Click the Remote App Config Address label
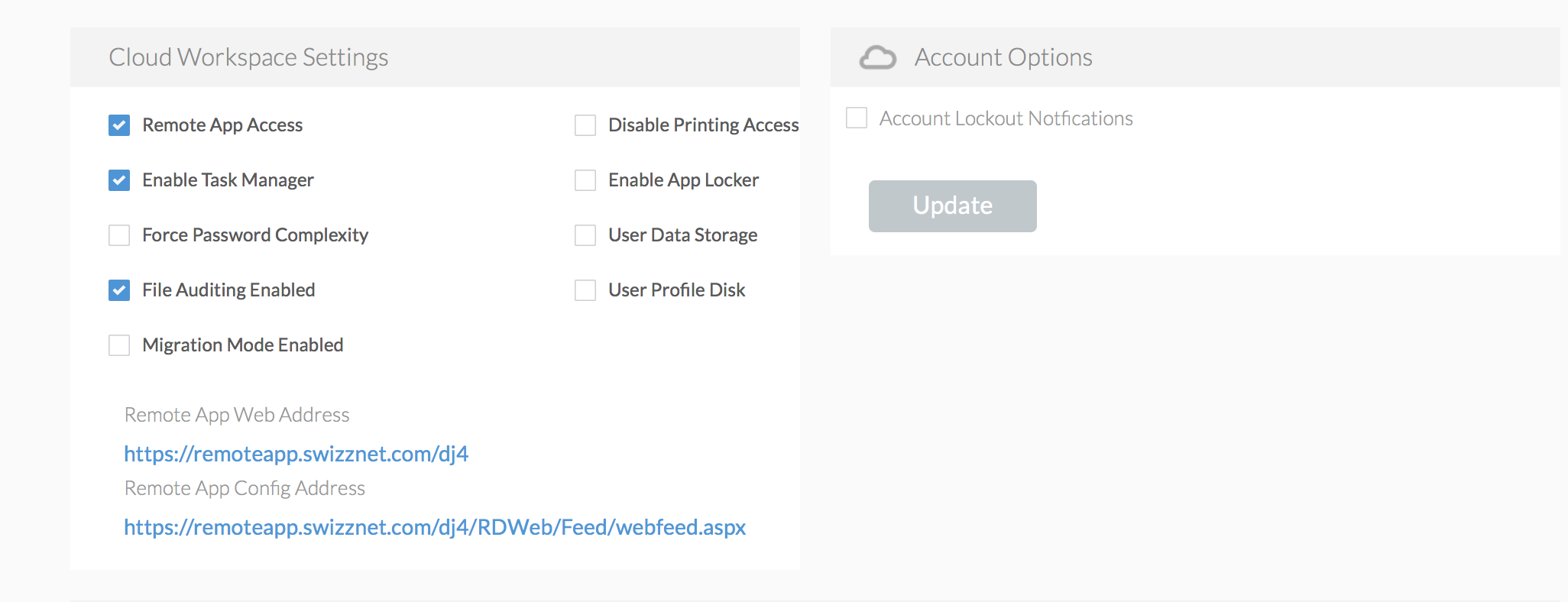This screenshot has width=1568, height=602. (x=245, y=488)
